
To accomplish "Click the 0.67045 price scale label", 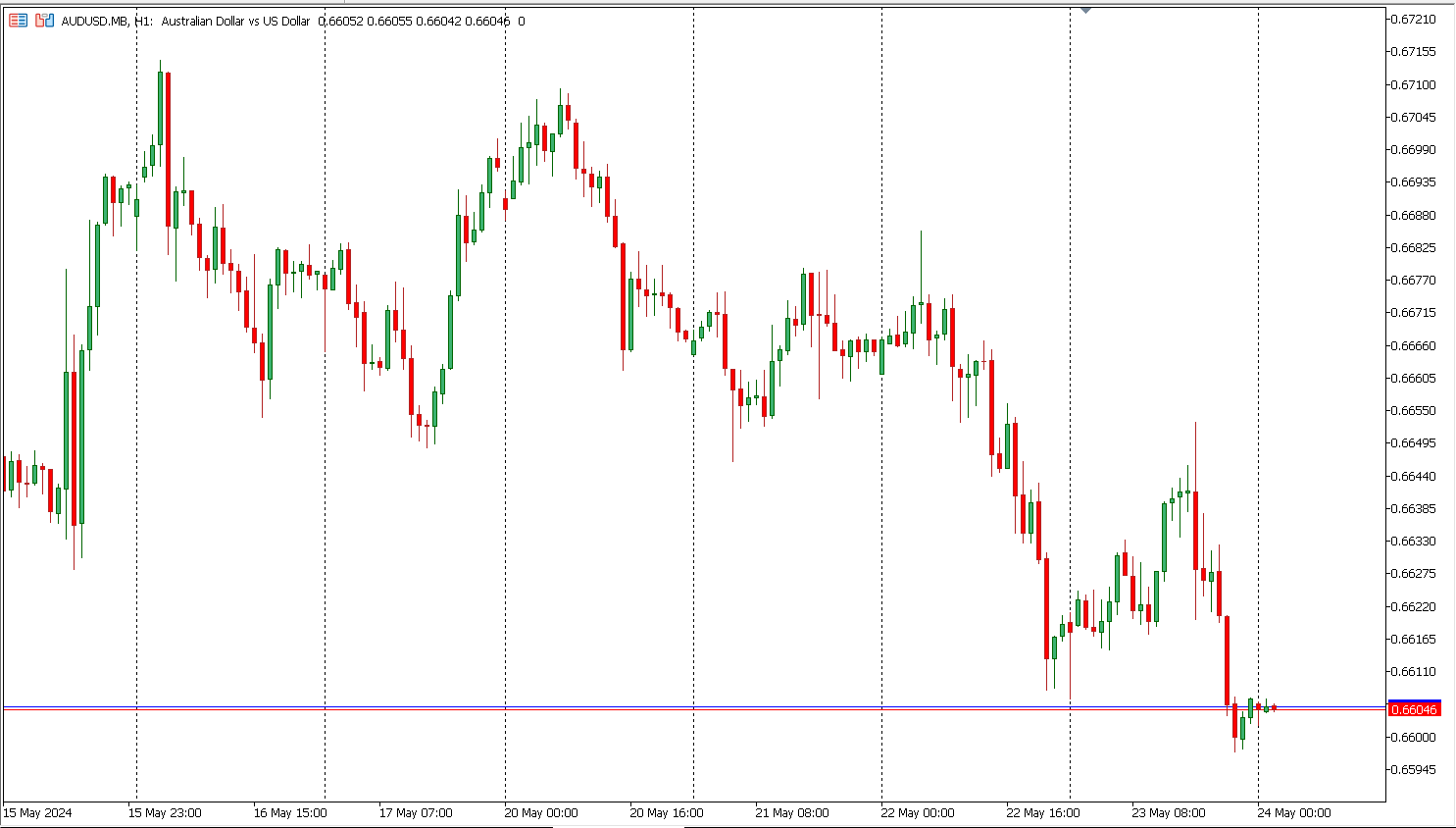I will point(1414,118).
